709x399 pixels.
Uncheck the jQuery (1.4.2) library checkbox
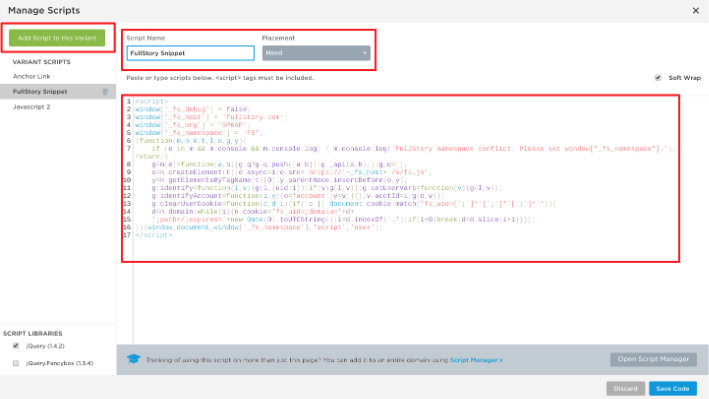tap(16, 346)
